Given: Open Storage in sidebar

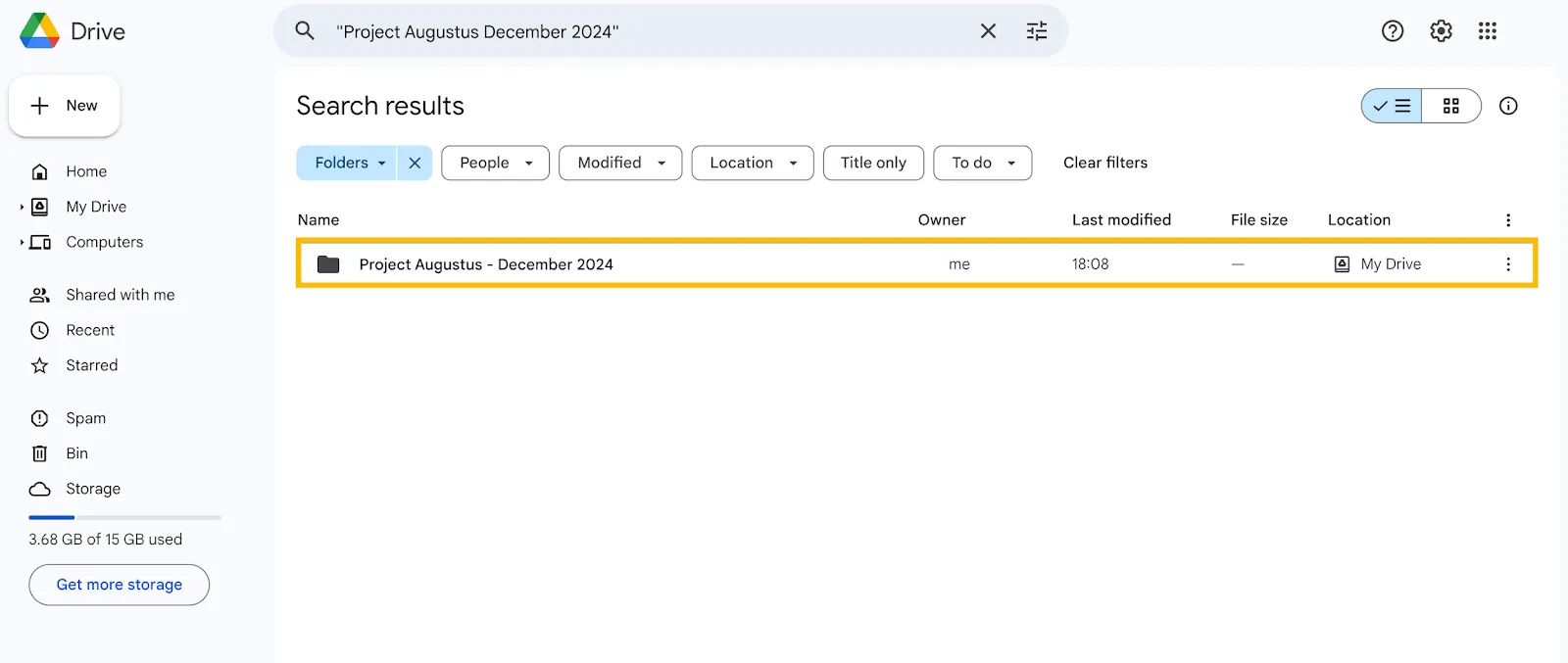Looking at the screenshot, I should [x=93, y=489].
